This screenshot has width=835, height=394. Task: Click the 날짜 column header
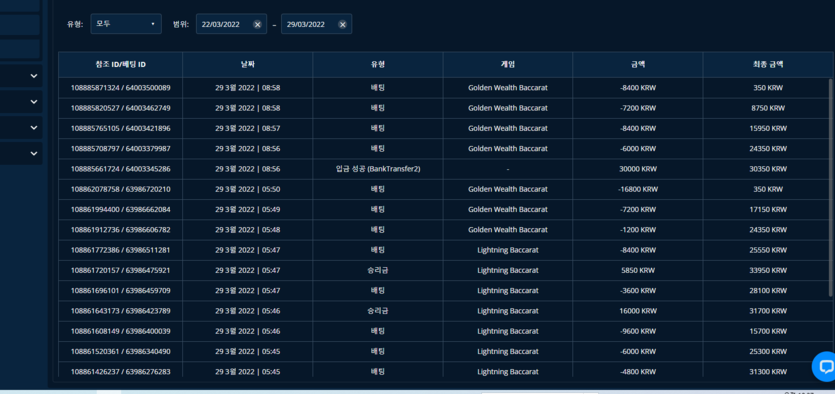tap(248, 64)
